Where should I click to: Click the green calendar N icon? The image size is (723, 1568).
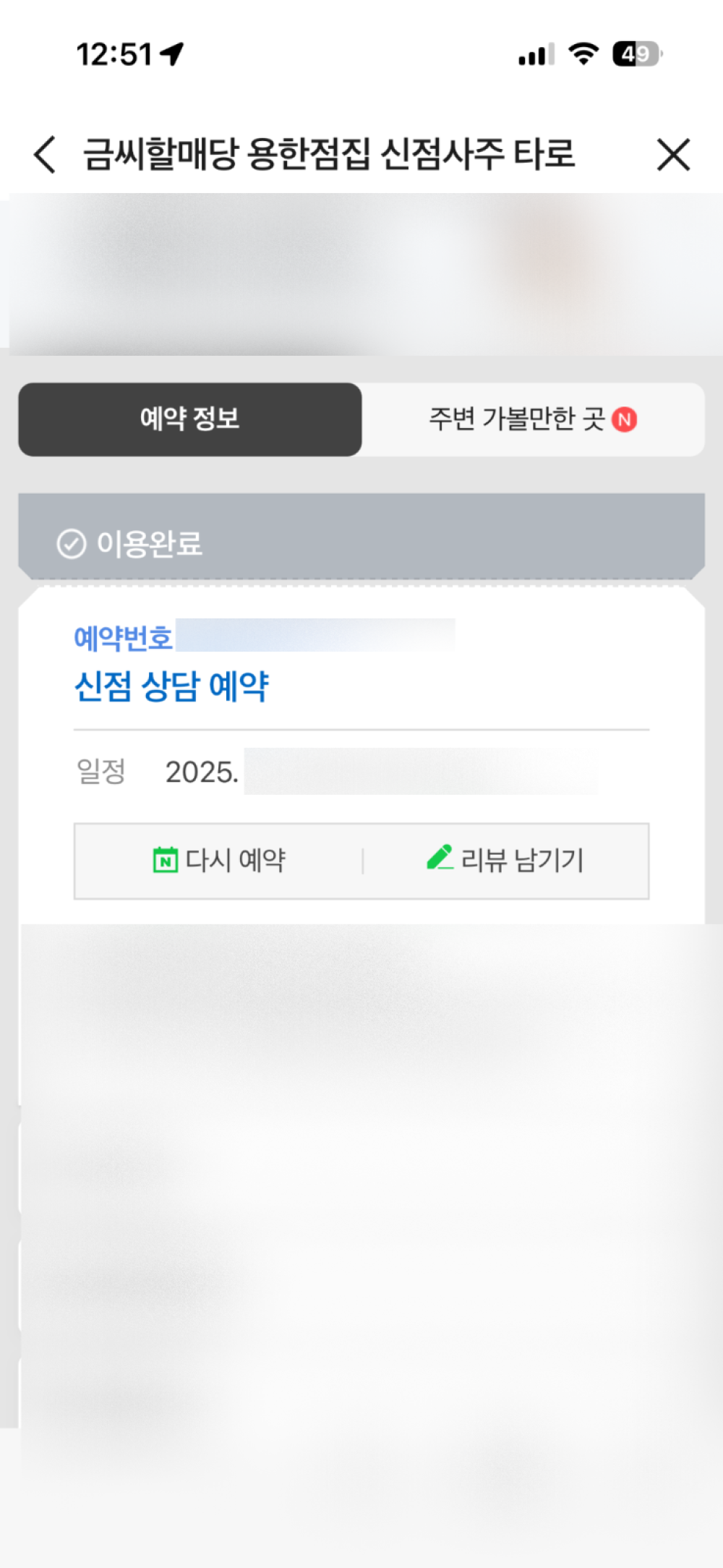[166, 860]
